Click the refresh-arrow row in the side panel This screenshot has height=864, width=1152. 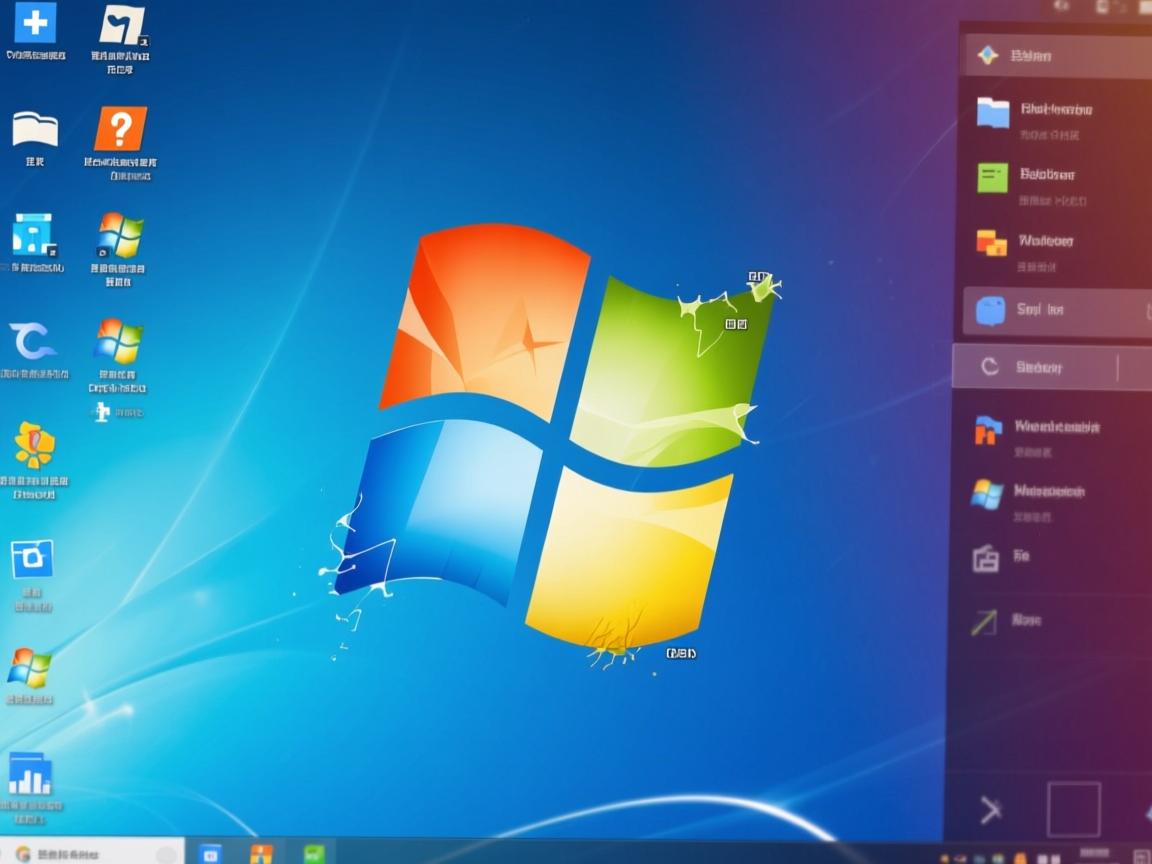point(1035,367)
